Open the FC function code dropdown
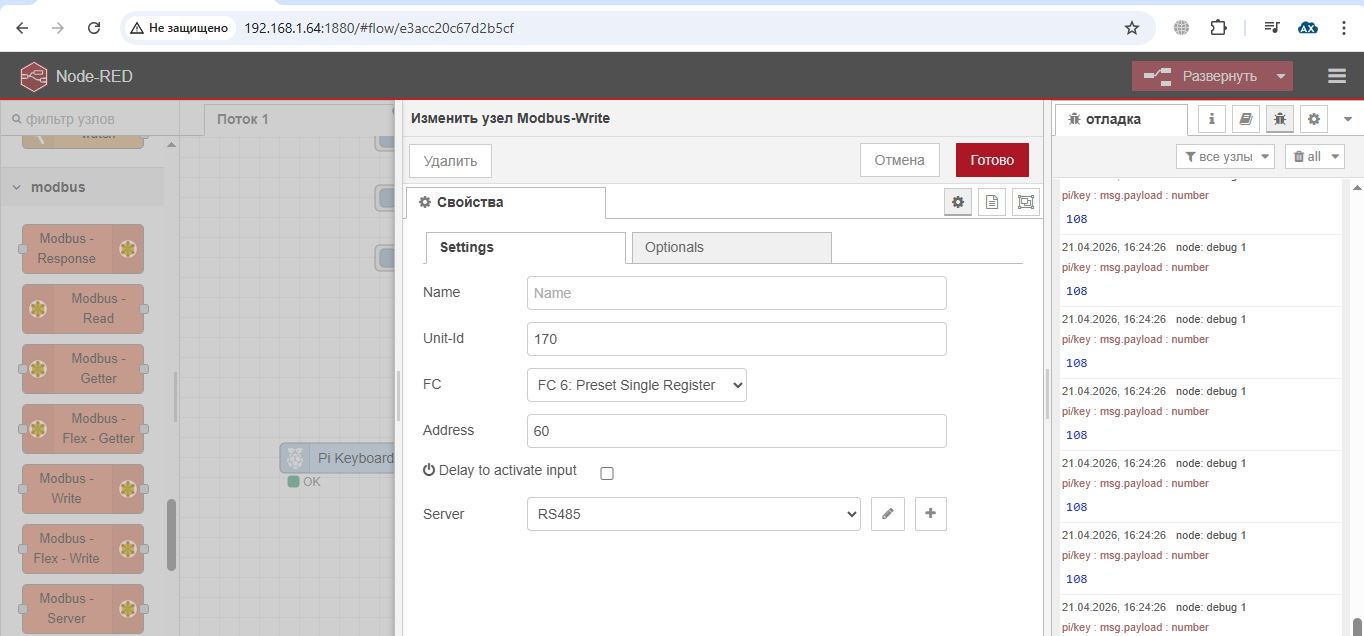 coord(637,385)
